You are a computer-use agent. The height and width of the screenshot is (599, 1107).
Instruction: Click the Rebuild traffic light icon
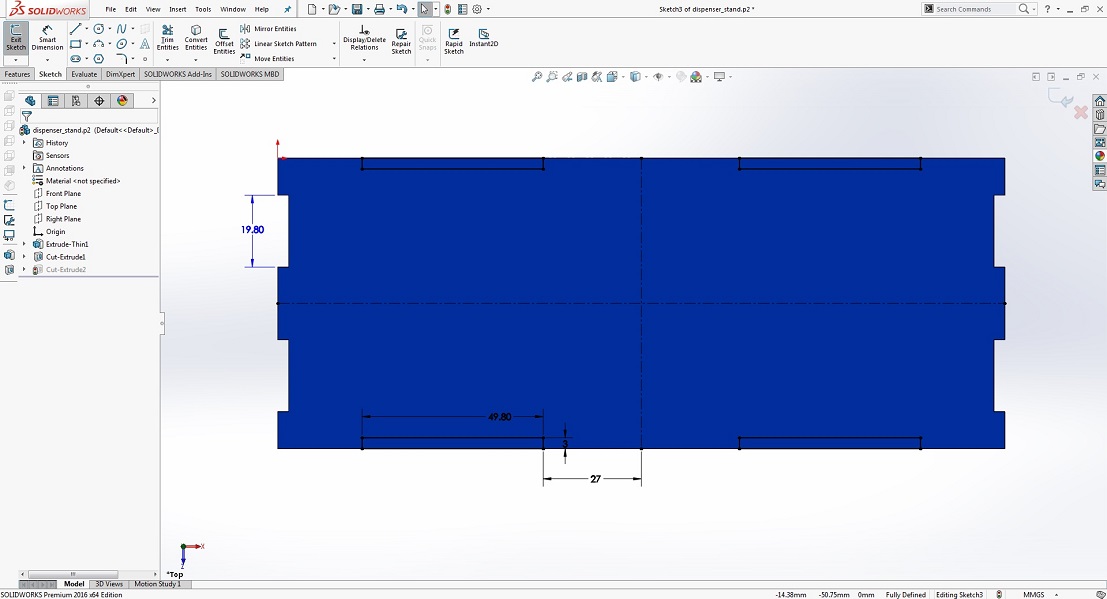point(448,9)
